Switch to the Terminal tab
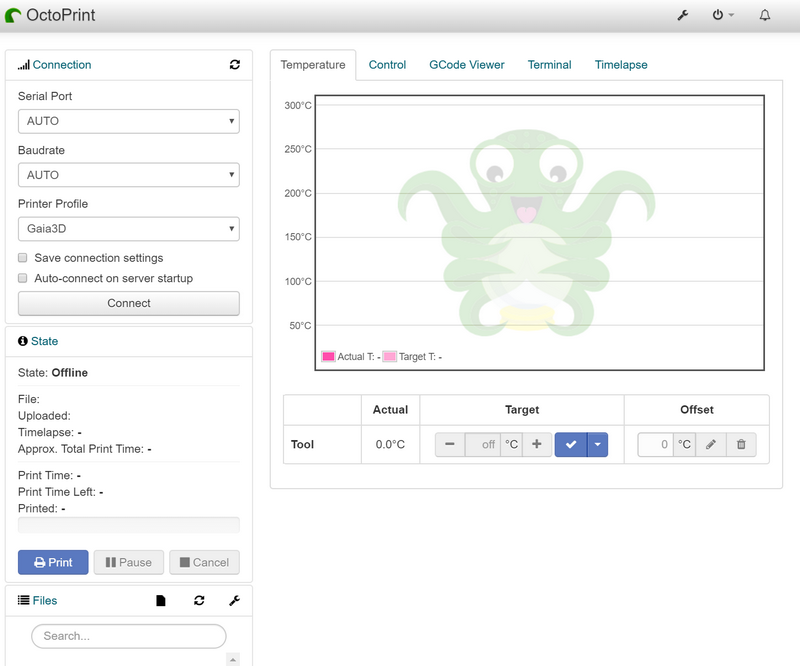 [x=549, y=65]
